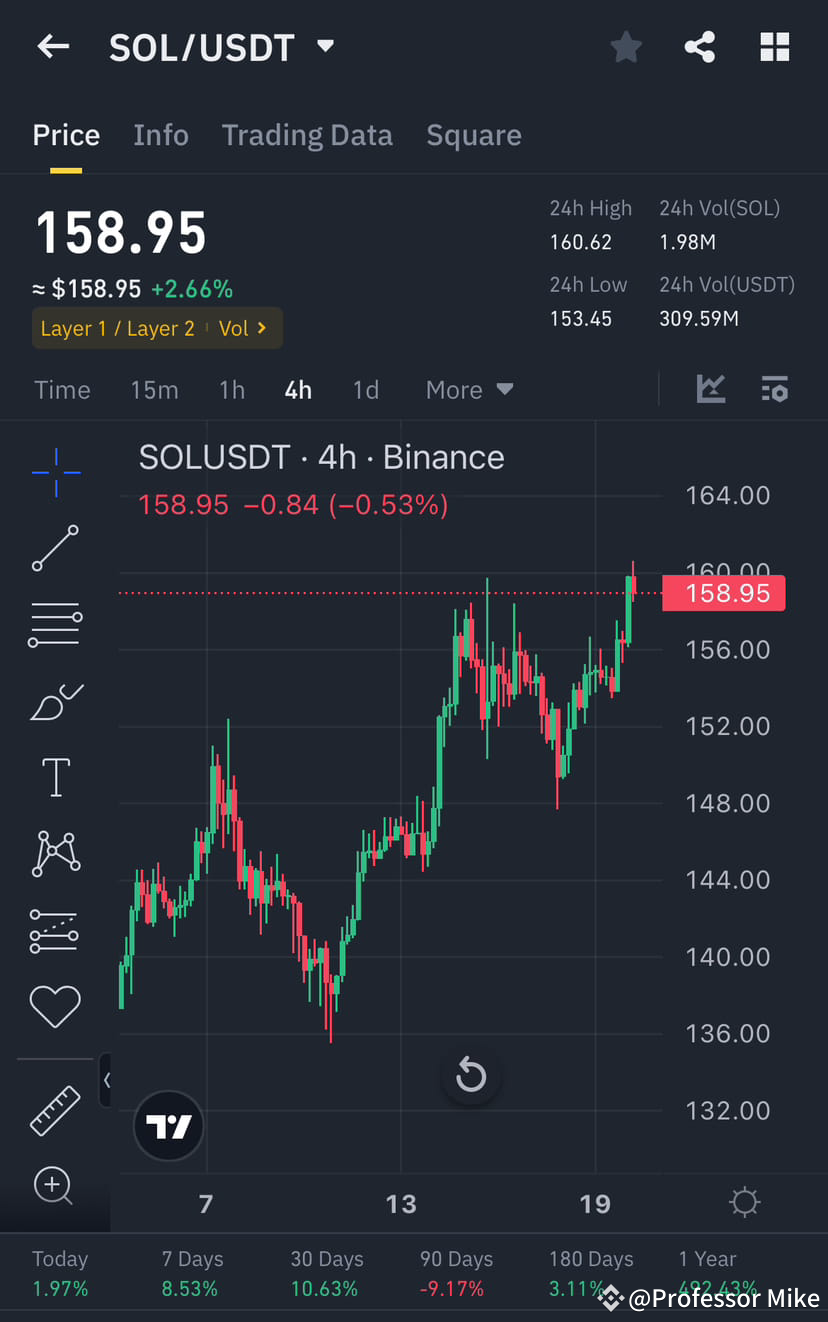This screenshot has width=828, height=1322.
Task: Click the TradingView logo on the chart
Action: point(168,1125)
